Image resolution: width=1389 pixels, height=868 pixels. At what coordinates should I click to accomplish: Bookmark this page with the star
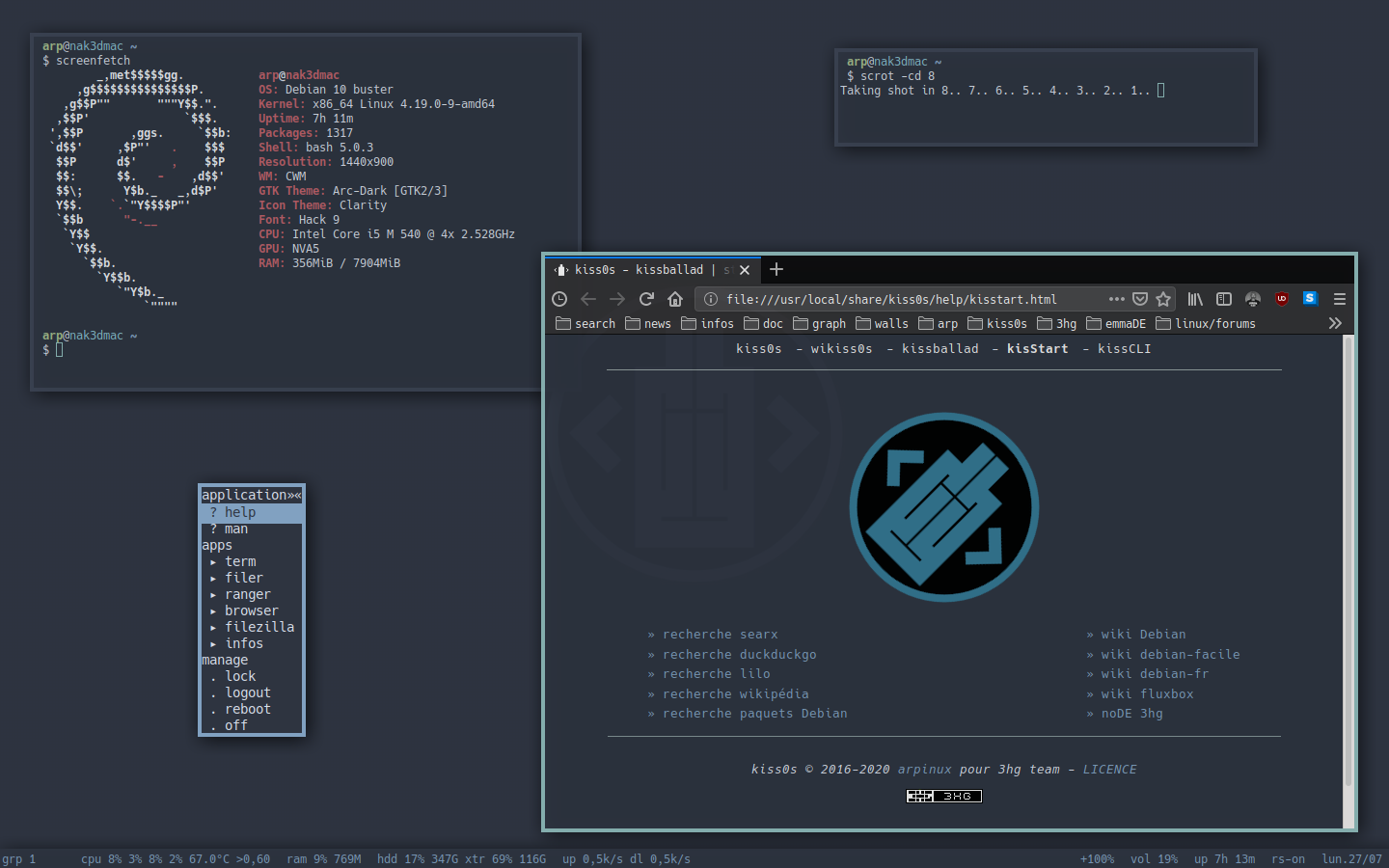pyautogui.click(x=1163, y=299)
